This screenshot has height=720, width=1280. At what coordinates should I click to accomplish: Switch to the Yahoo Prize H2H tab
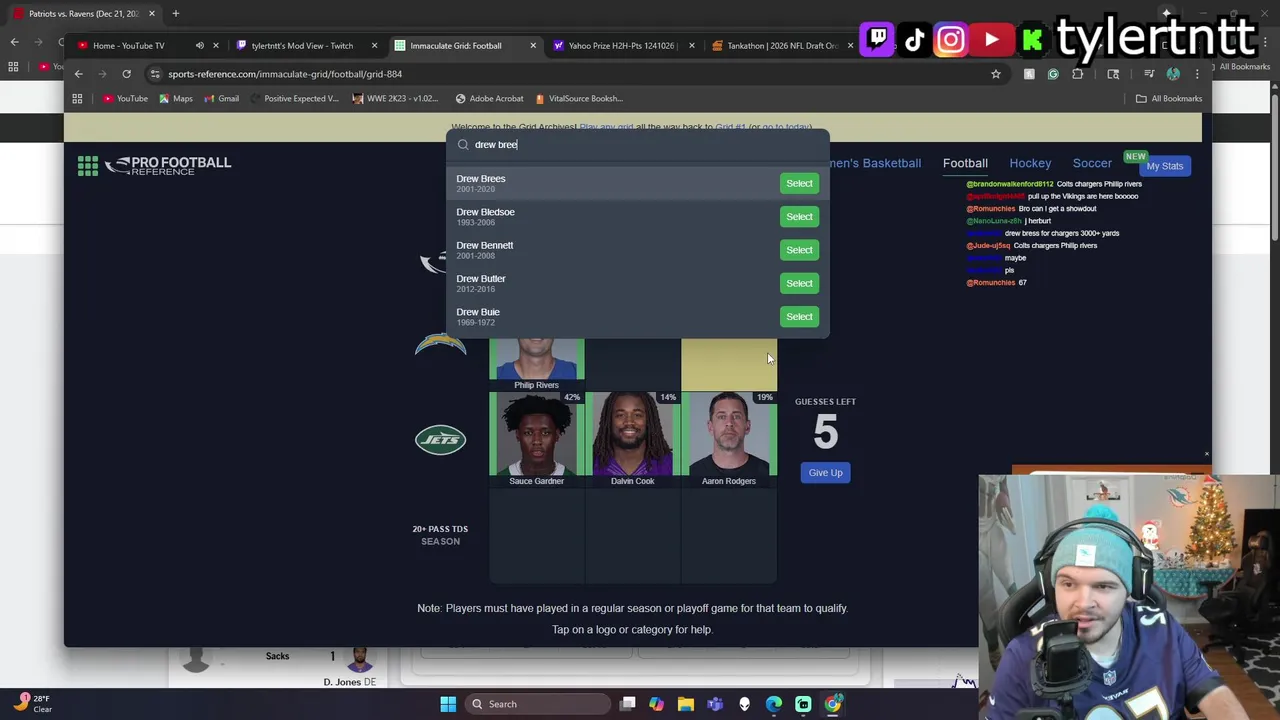pos(620,45)
